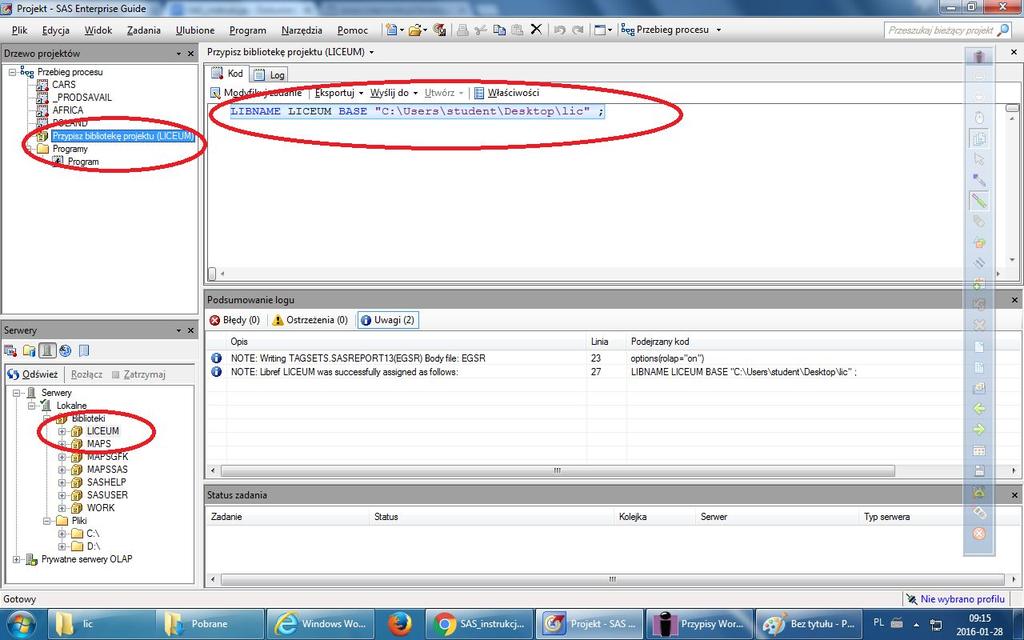Expand Prywatne serwery OLAP node
The image size is (1024, 640).
16,559
